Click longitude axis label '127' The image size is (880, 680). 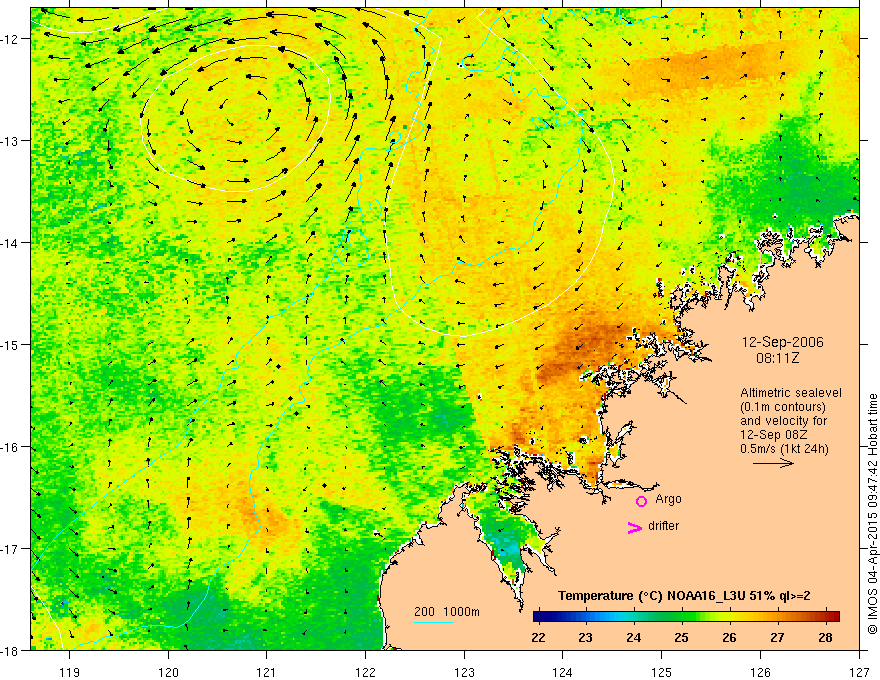click(x=859, y=672)
